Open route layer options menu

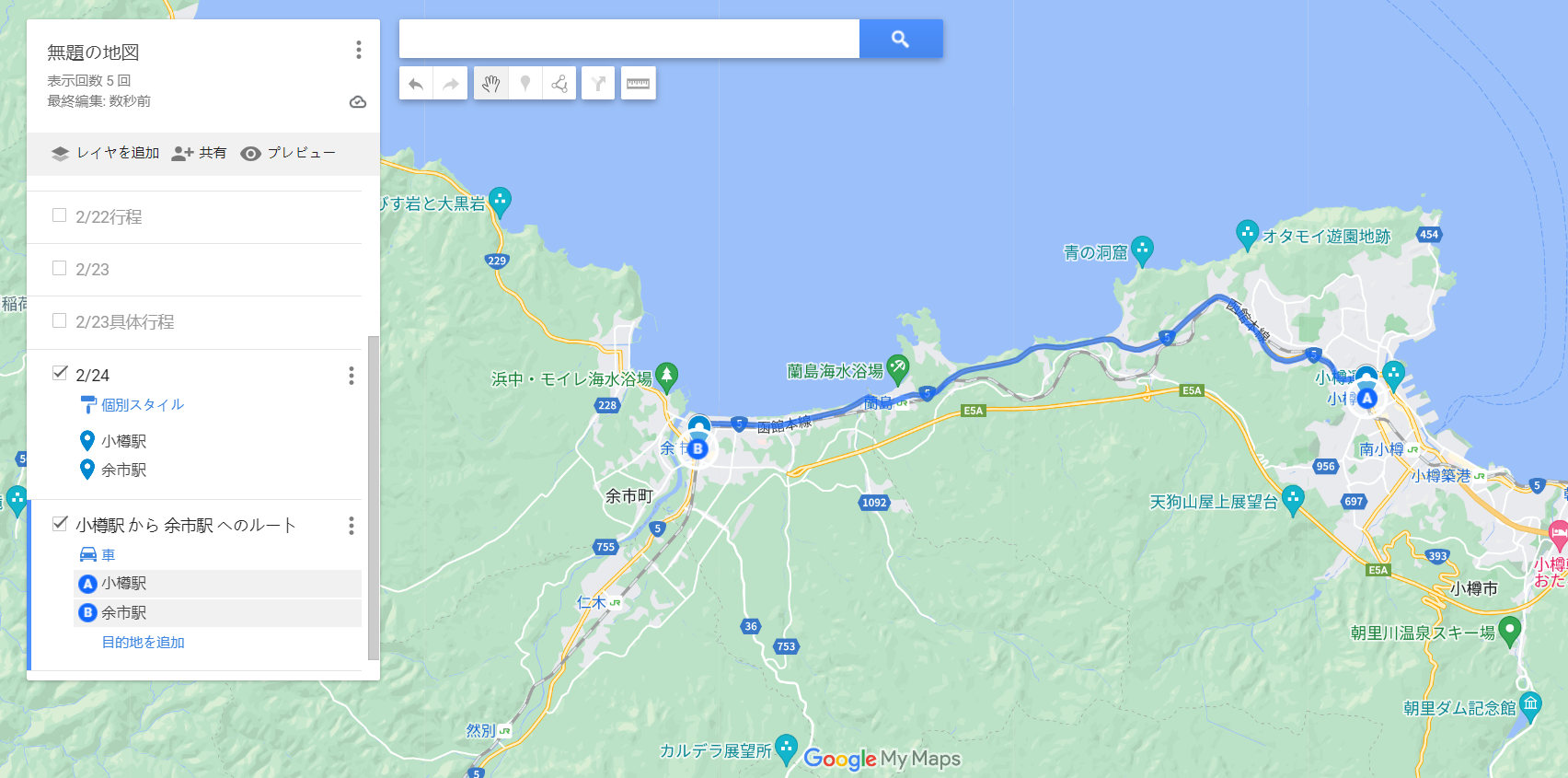351,526
